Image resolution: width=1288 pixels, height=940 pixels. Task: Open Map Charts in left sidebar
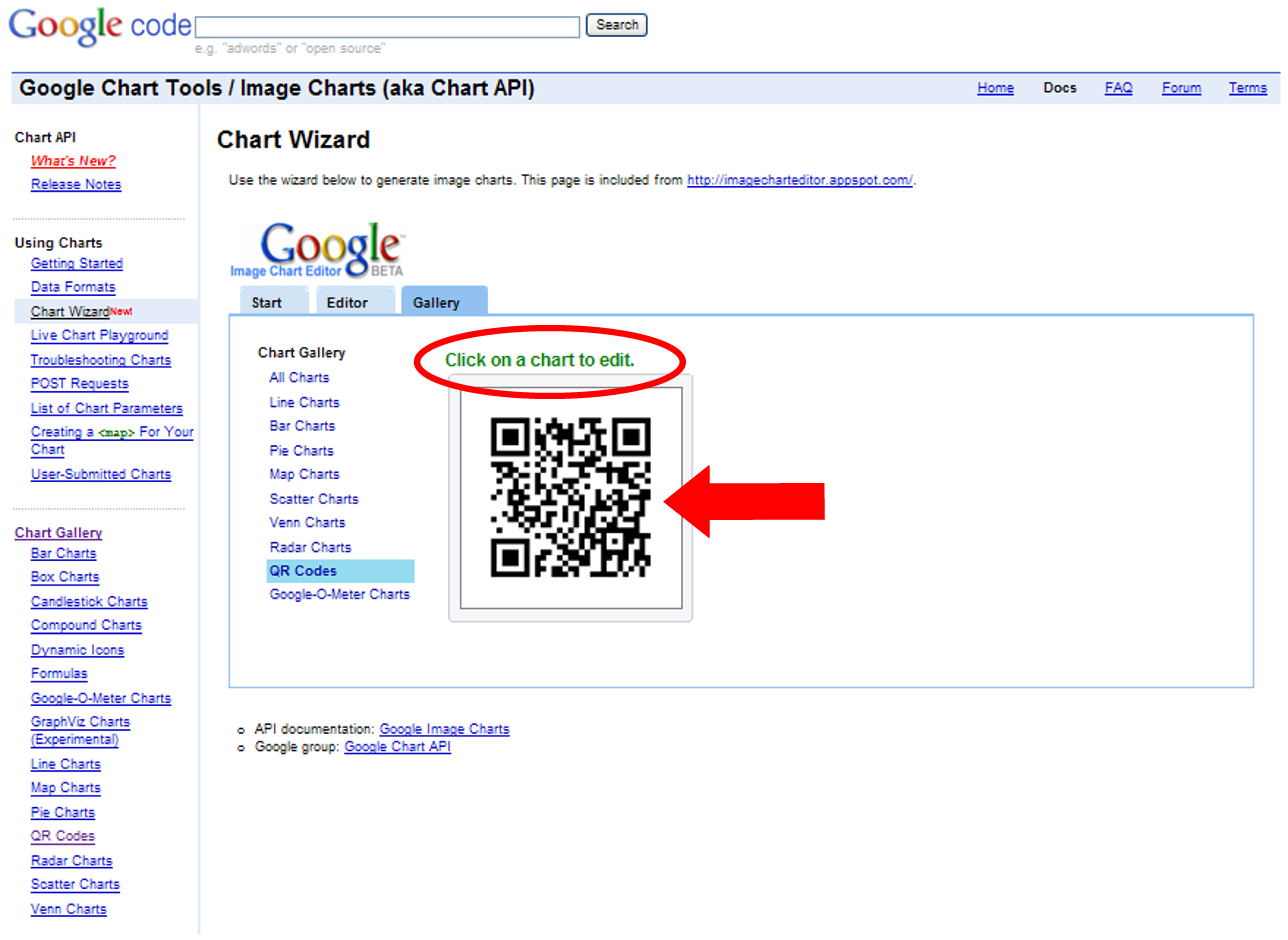[x=66, y=789]
